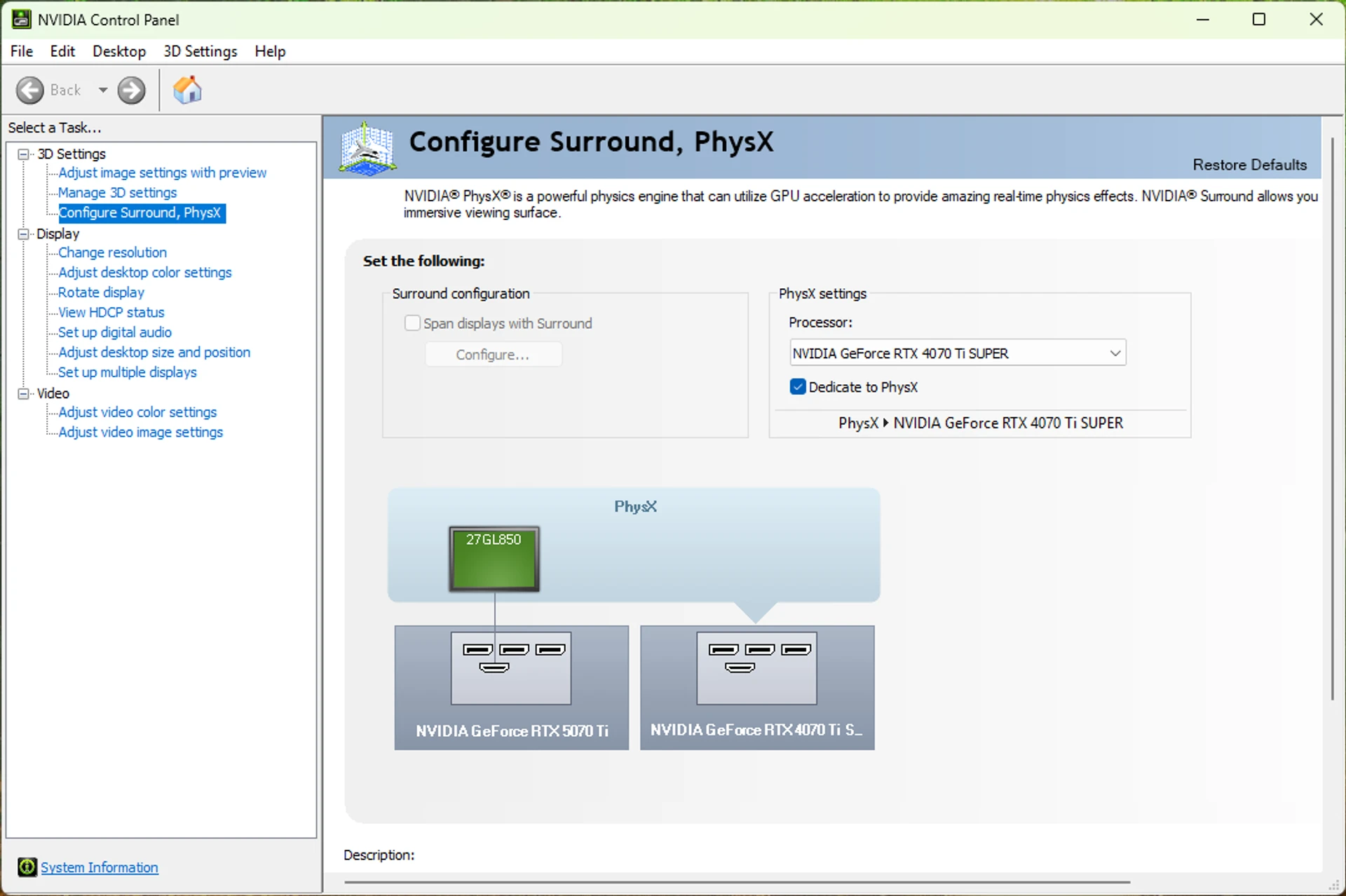Select the 27GL850 monitor icon
The image size is (1346, 896).
(x=494, y=559)
